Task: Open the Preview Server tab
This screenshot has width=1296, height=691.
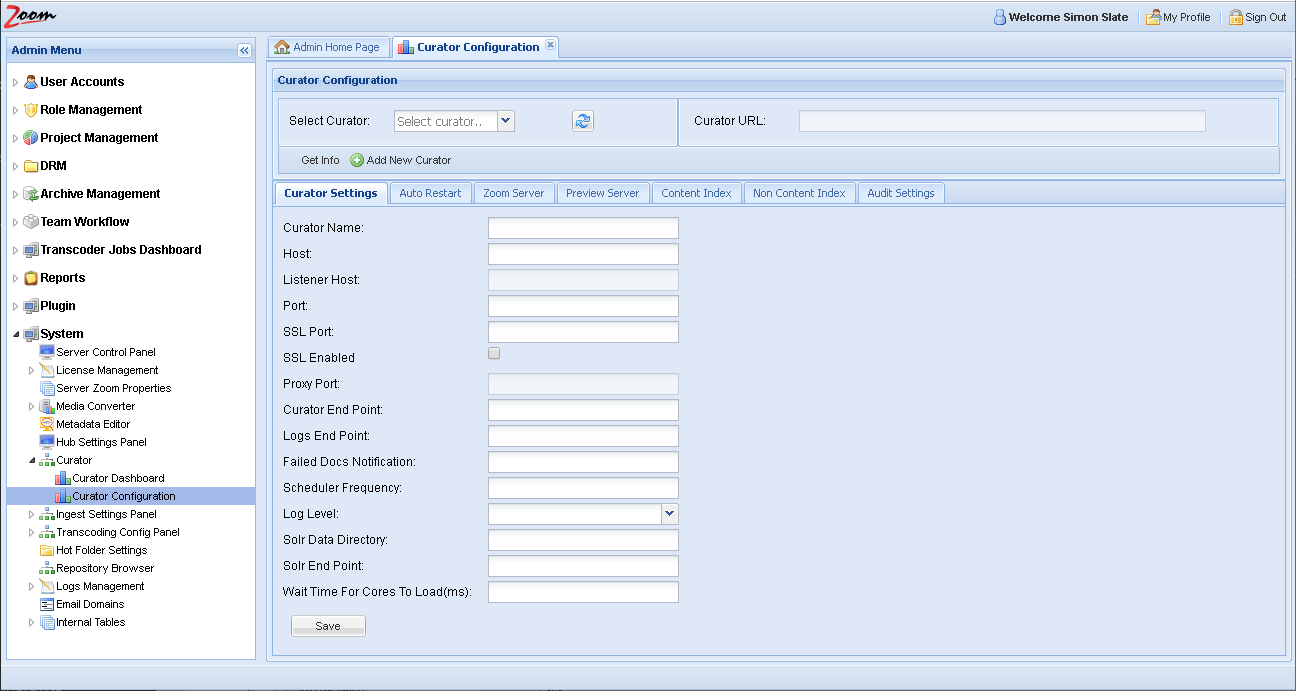Action: tap(603, 193)
